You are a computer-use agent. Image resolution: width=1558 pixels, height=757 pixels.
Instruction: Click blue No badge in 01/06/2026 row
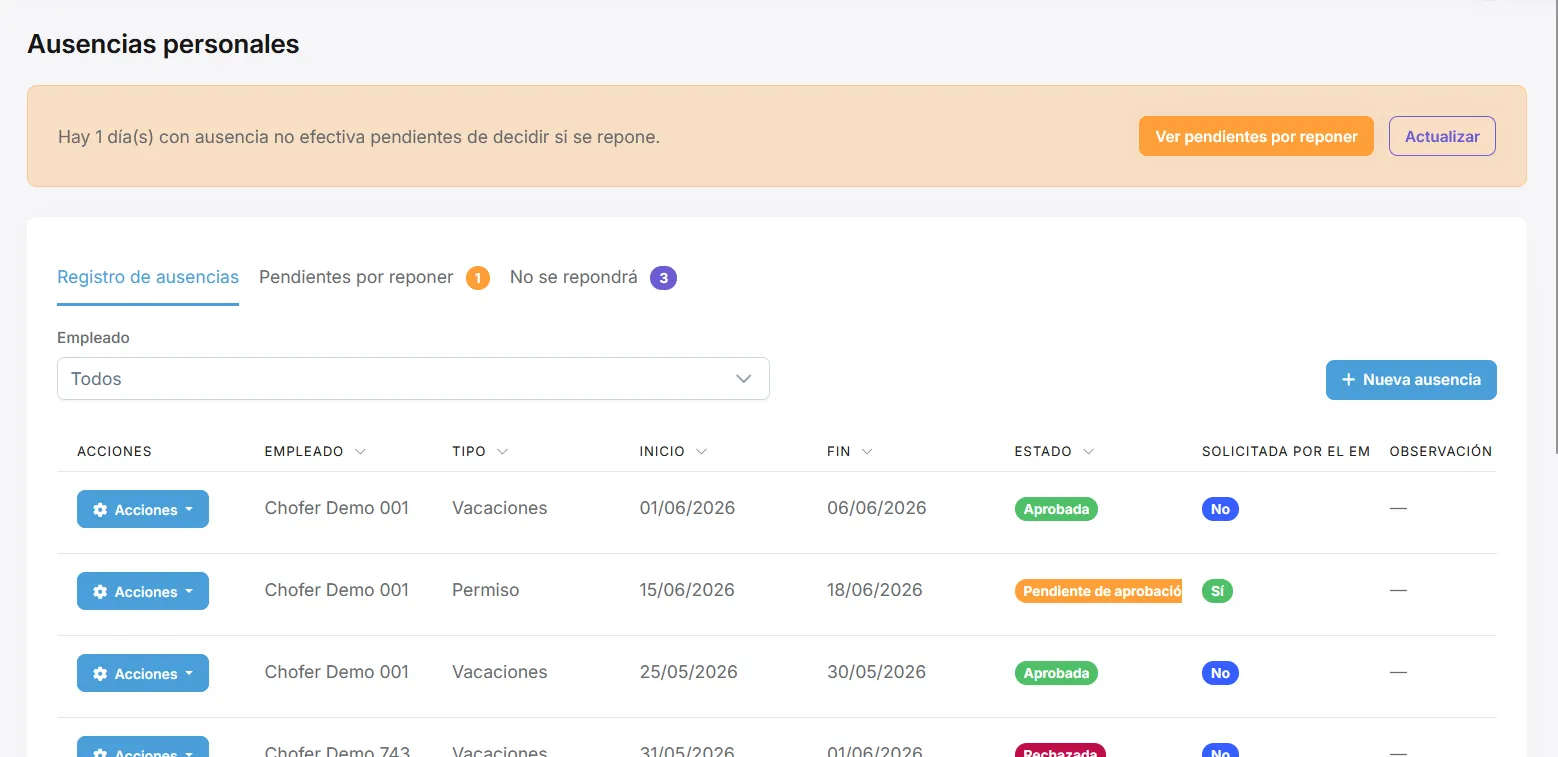[1220, 509]
